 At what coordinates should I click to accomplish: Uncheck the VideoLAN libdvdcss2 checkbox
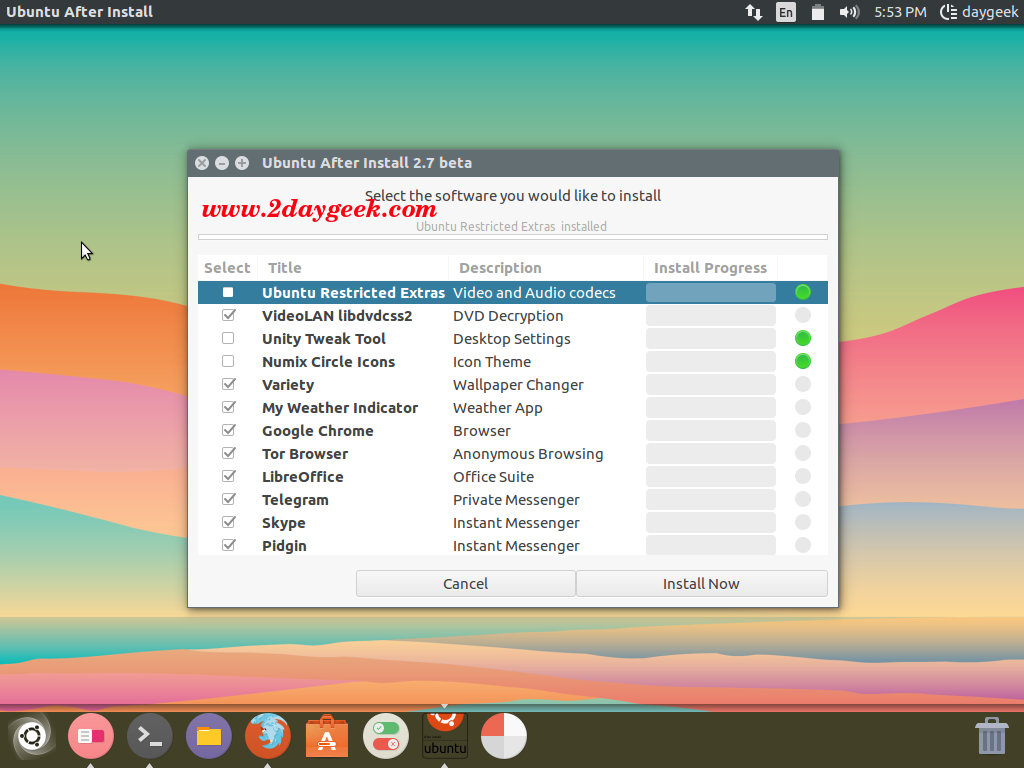pos(228,315)
